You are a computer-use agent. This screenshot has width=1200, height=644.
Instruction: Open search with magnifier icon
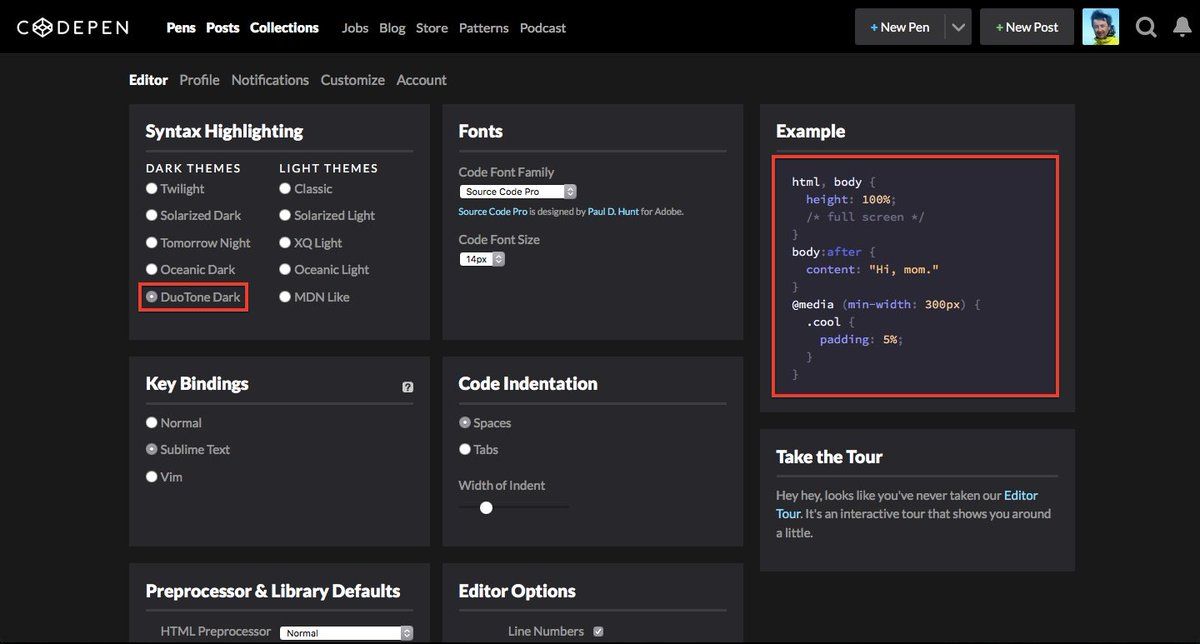[1147, 27]
